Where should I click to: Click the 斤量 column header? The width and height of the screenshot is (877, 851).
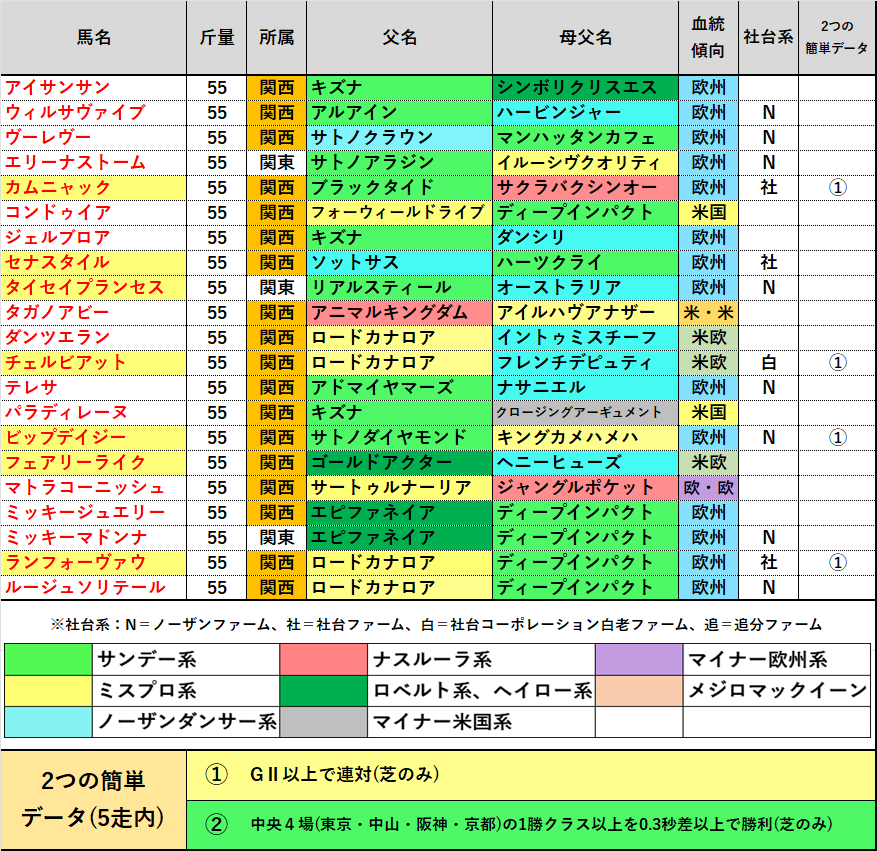[216, 37]
